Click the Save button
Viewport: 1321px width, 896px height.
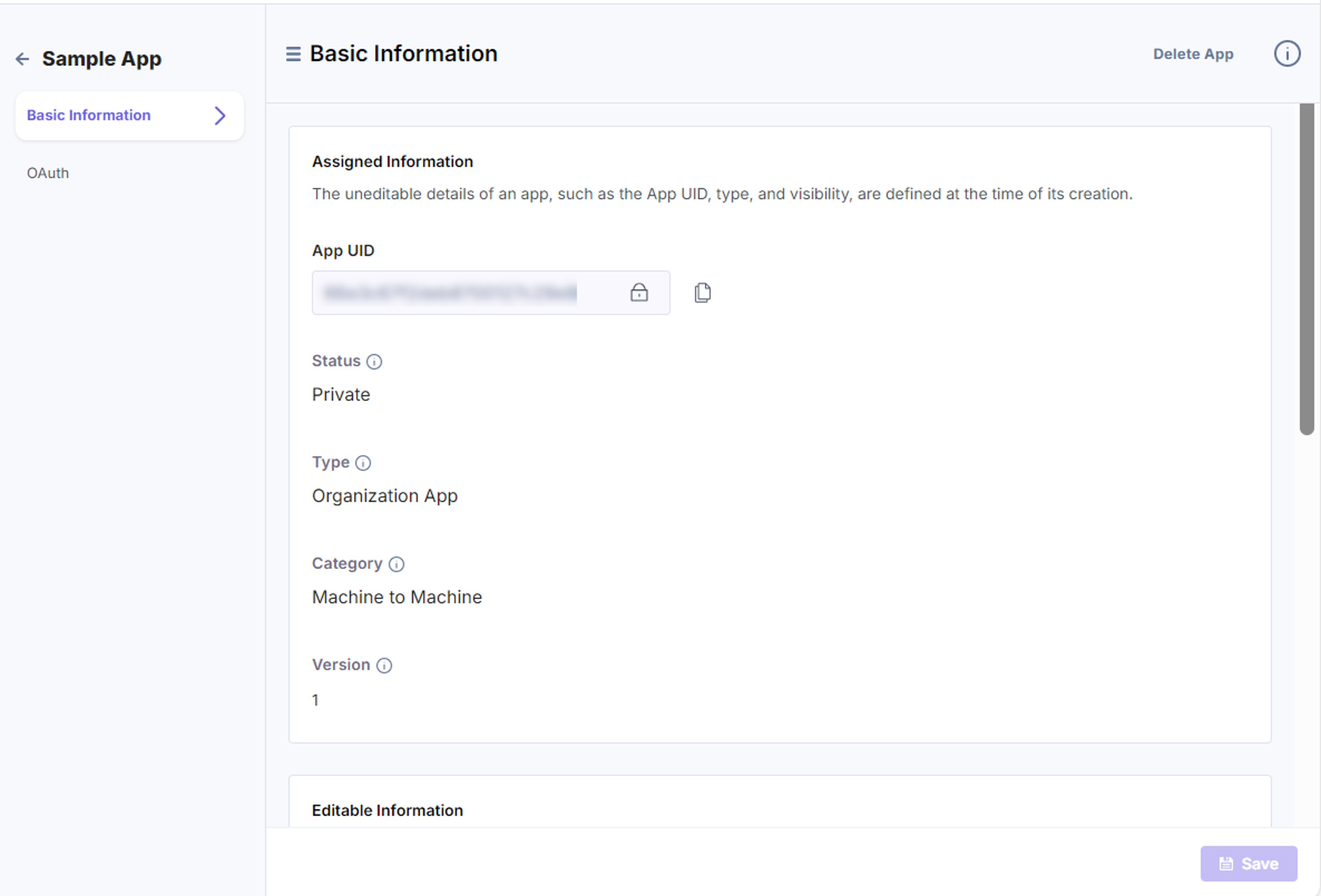1249,864
